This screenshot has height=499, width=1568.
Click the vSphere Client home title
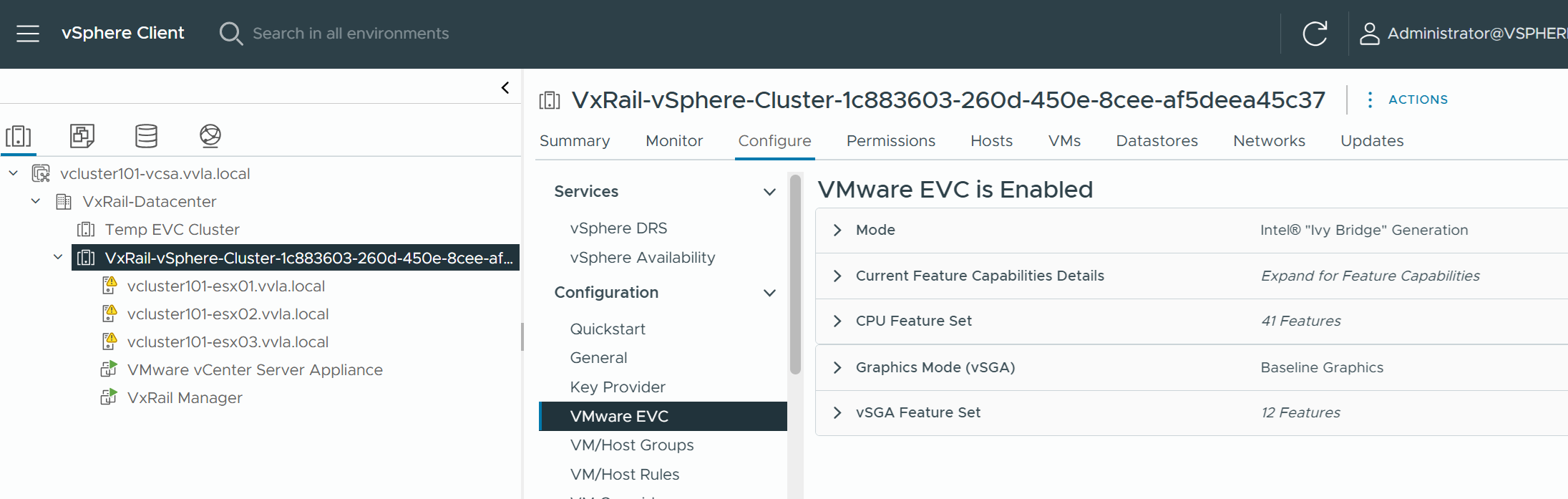[122, 33]
